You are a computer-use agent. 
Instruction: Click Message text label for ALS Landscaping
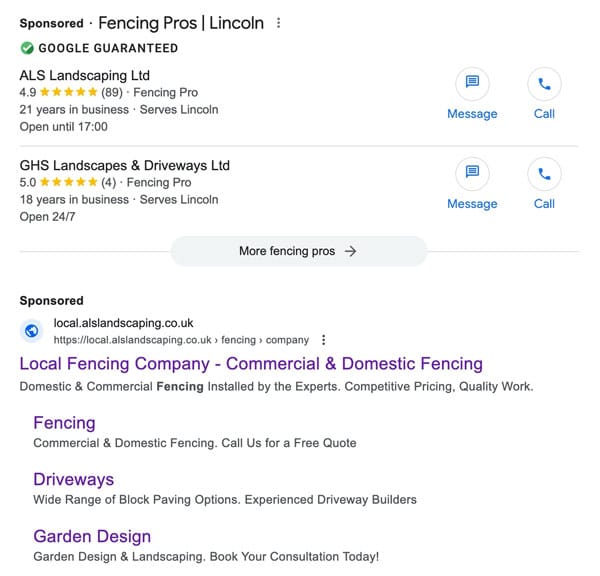click(472, 114)
